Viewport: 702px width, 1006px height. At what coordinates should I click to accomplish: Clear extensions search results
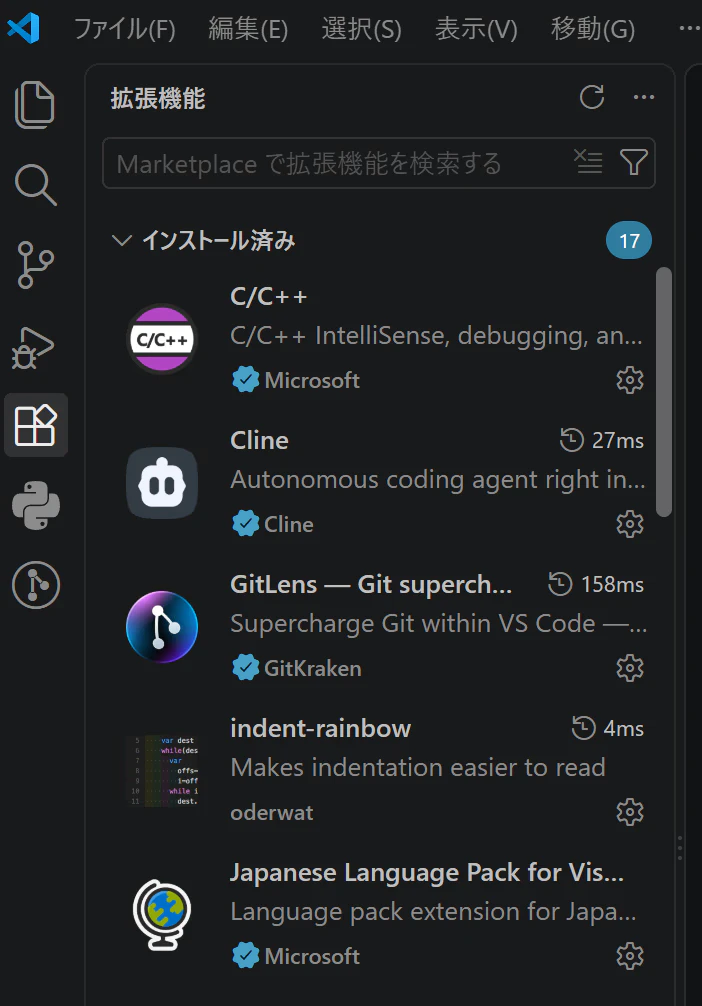[x=588, y=162]
